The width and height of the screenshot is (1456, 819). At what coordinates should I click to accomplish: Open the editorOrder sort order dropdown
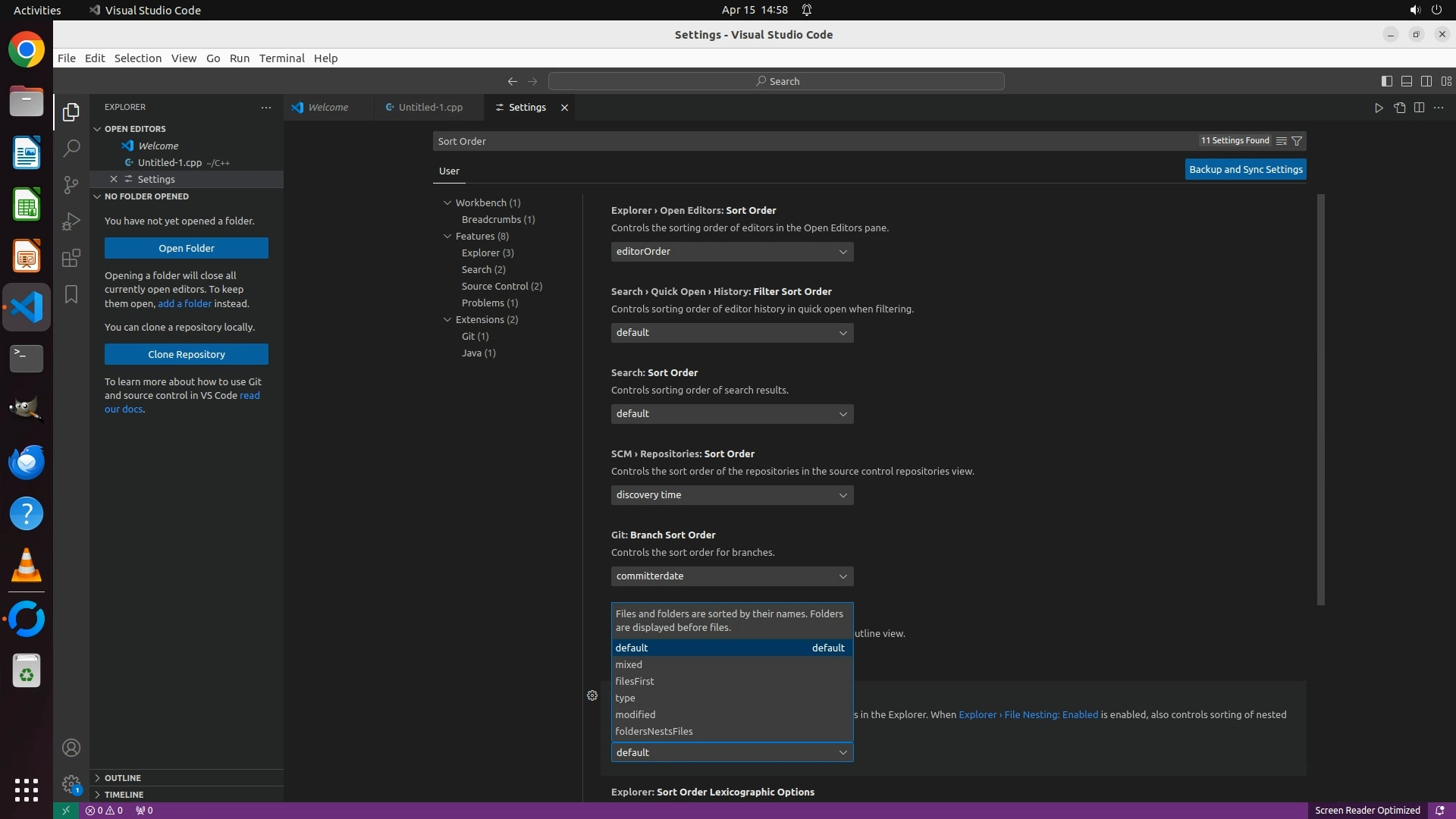732,252
